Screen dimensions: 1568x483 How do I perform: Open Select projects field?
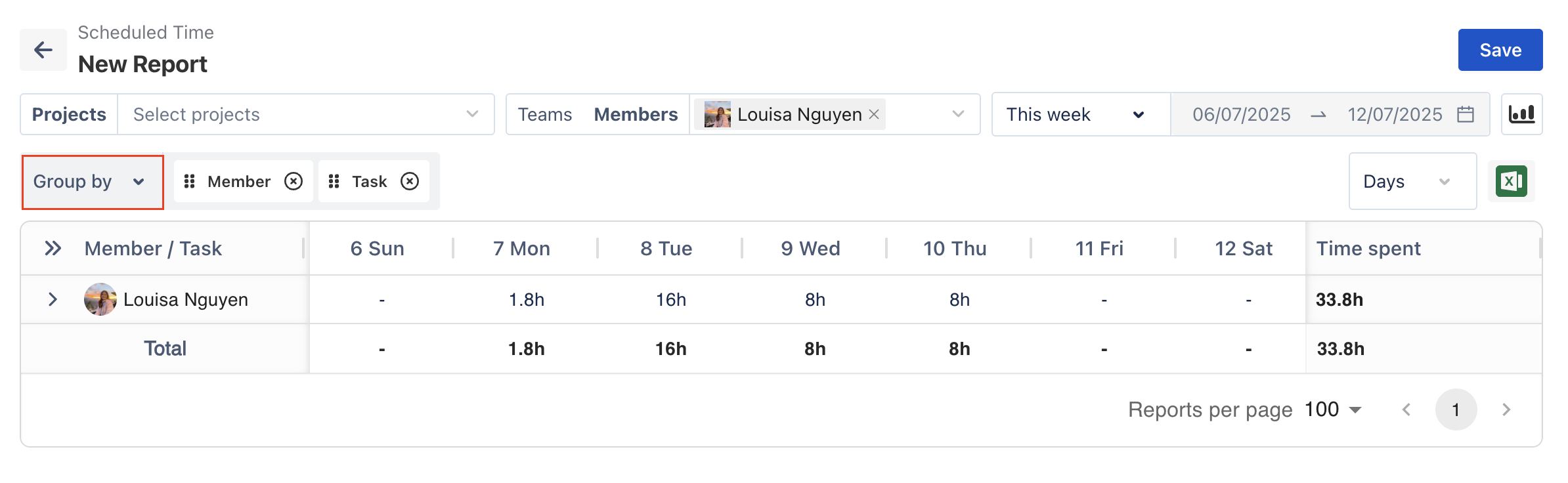tap(305, 114)
